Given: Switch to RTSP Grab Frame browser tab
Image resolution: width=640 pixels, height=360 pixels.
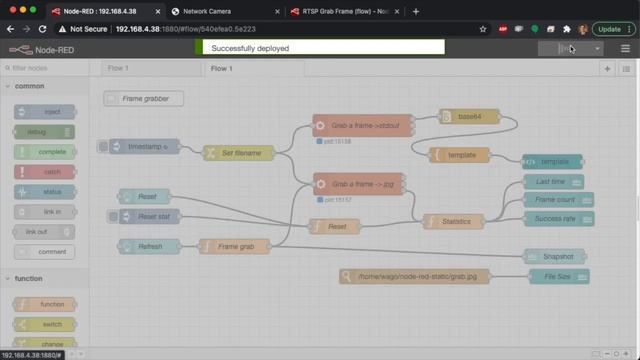Looking at the screenshot, I should click(345, 11).
